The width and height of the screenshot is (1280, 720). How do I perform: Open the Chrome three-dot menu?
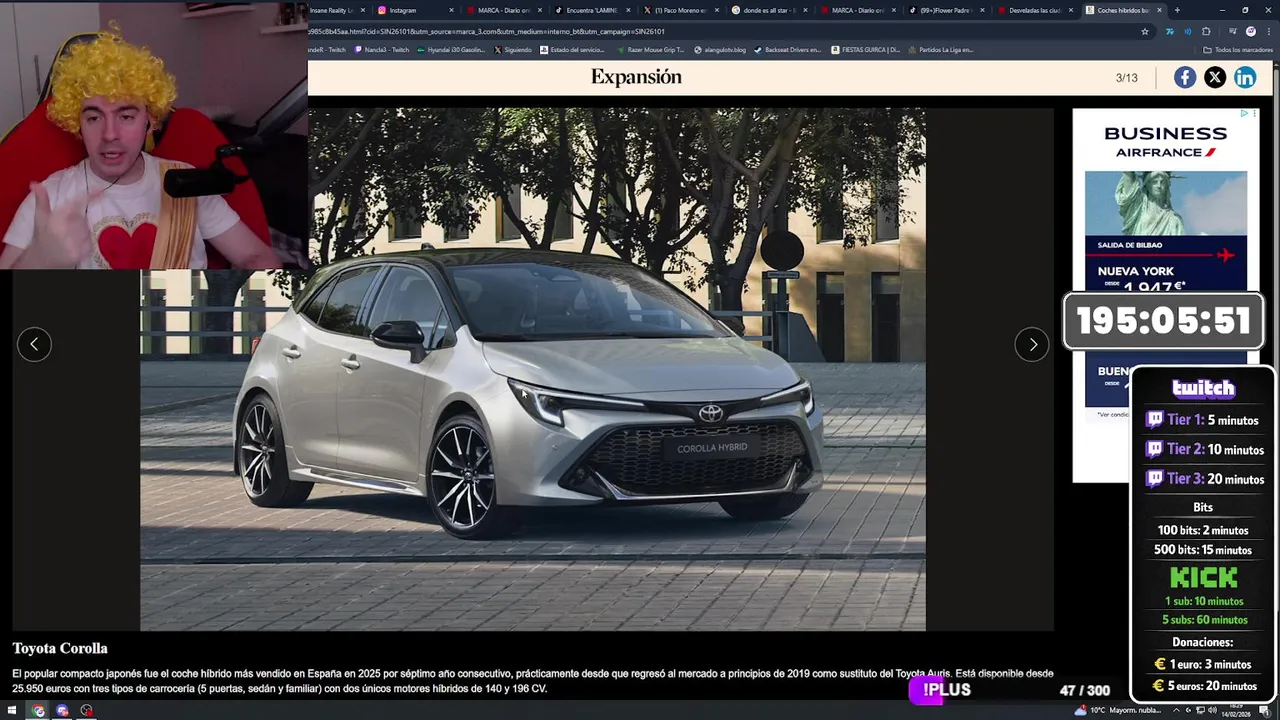pyautogui.click(x=1267, y=31)
